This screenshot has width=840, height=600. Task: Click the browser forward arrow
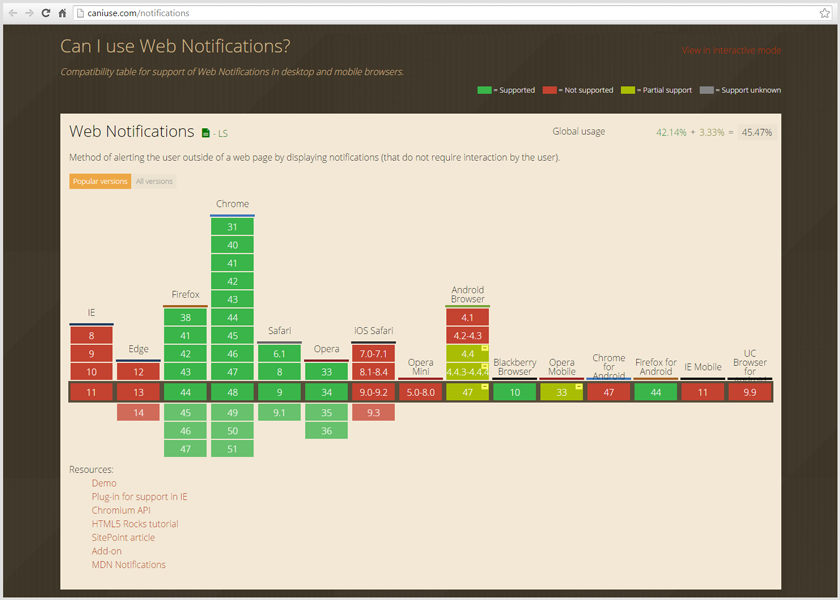(29, 13)
